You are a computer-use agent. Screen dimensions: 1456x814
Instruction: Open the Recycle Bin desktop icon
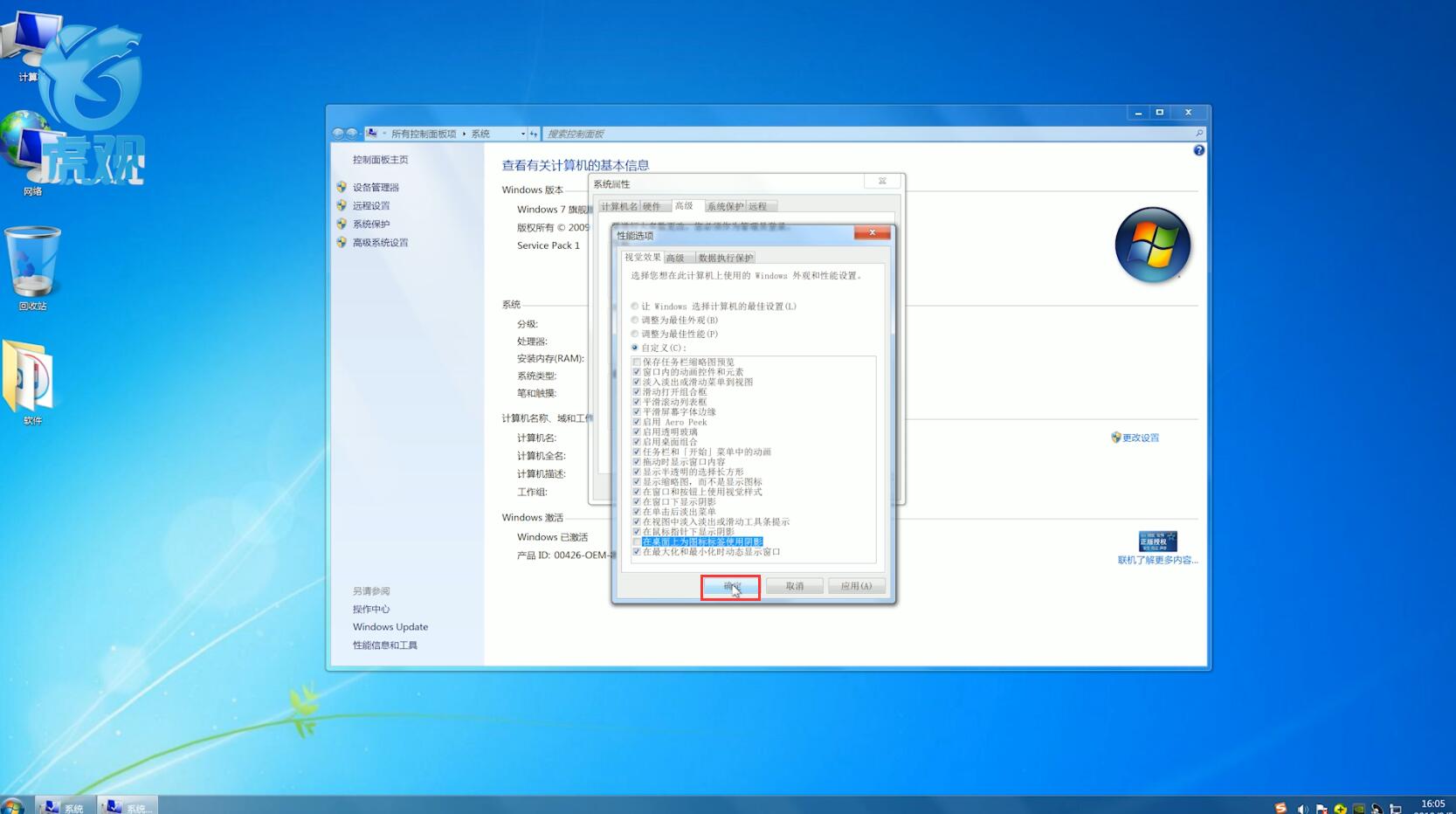33,268
